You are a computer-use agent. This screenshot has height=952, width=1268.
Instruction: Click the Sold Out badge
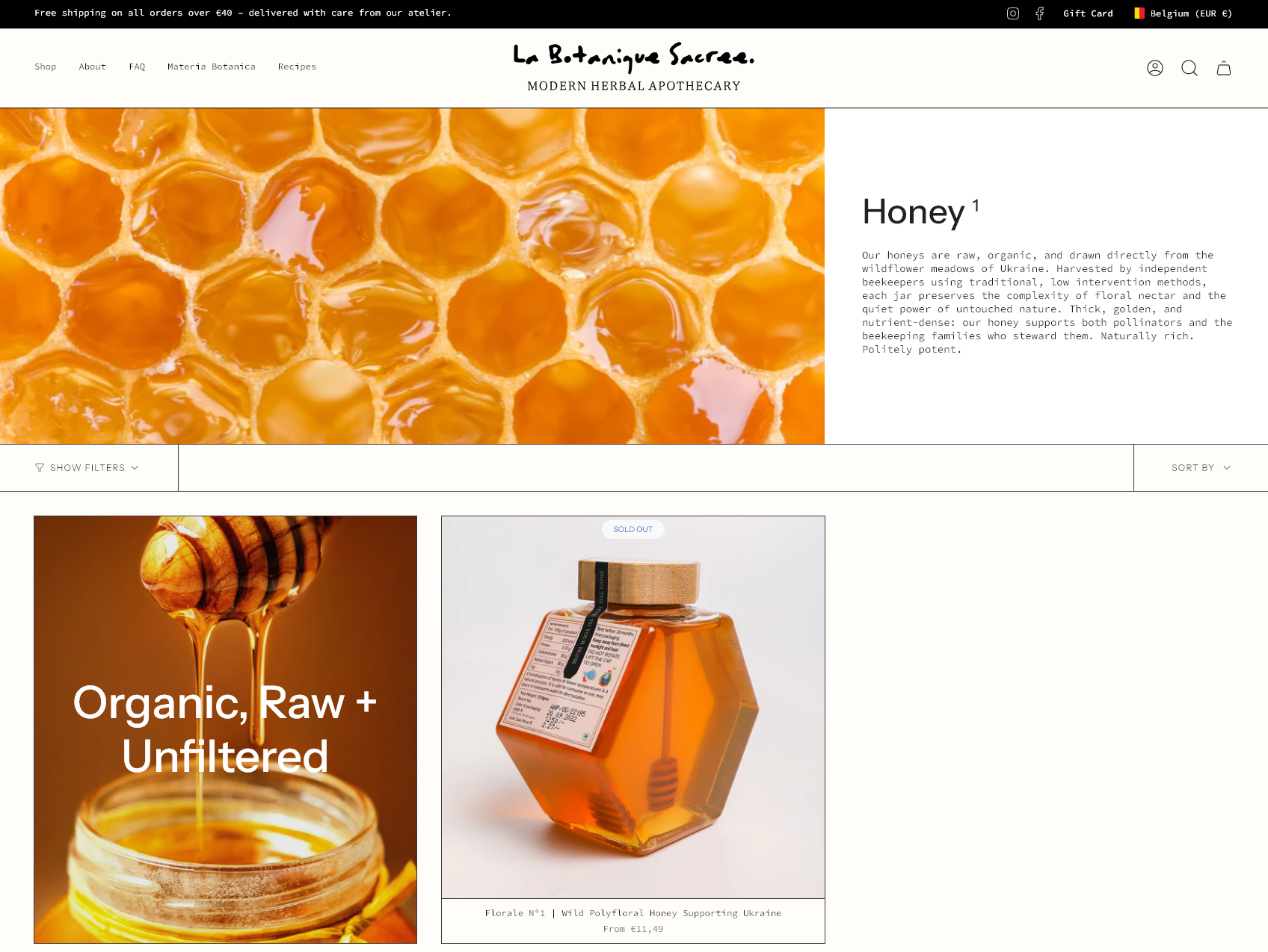633,529
